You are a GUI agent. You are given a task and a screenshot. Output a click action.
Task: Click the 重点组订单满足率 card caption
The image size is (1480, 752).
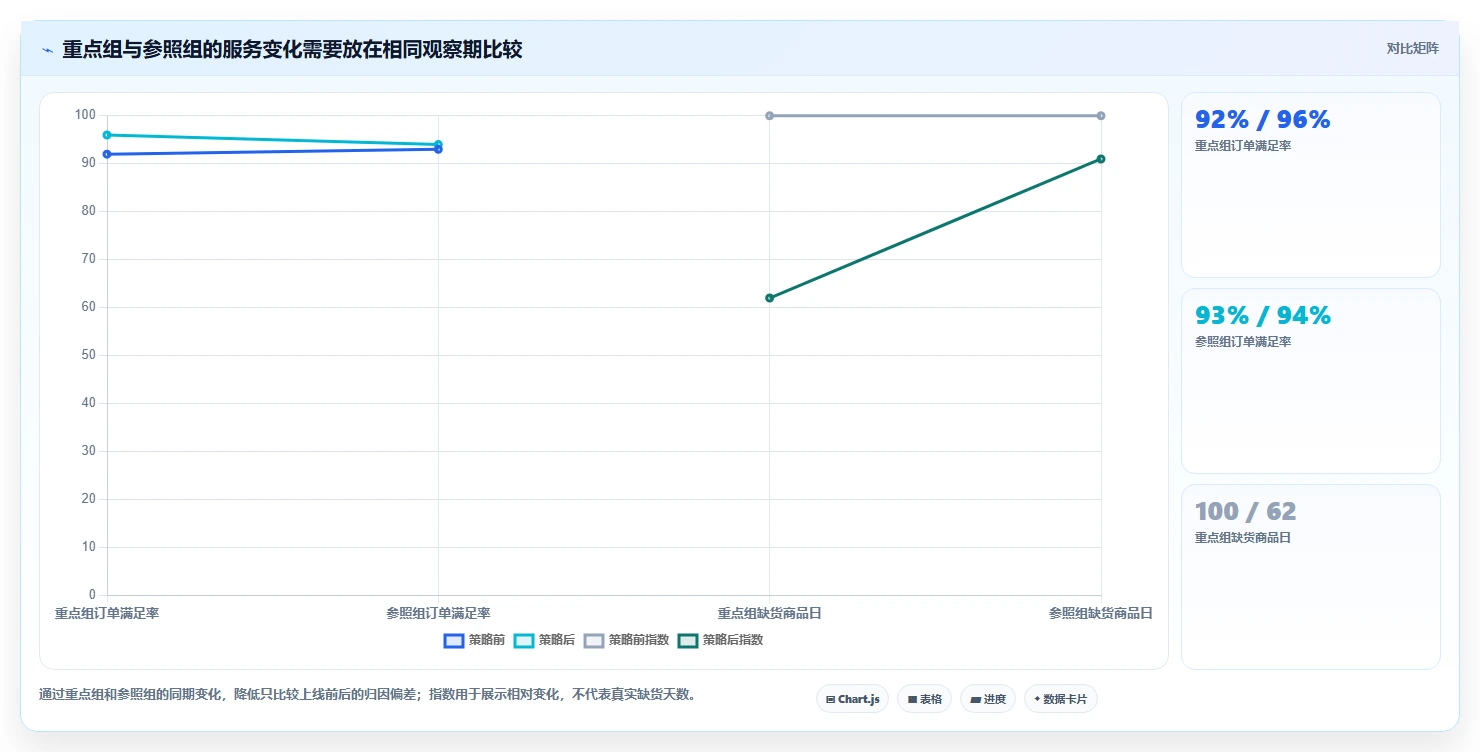point(1243,146)
